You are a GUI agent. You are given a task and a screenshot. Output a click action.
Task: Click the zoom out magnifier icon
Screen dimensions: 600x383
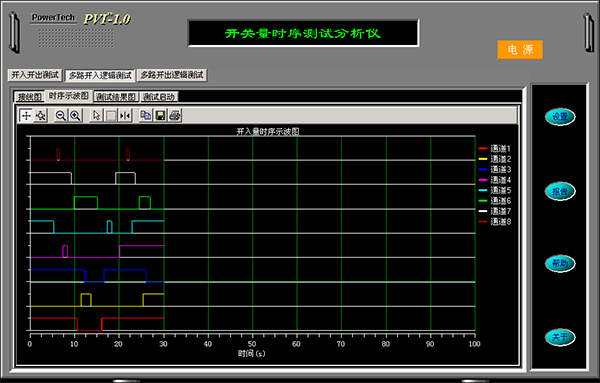60,116
